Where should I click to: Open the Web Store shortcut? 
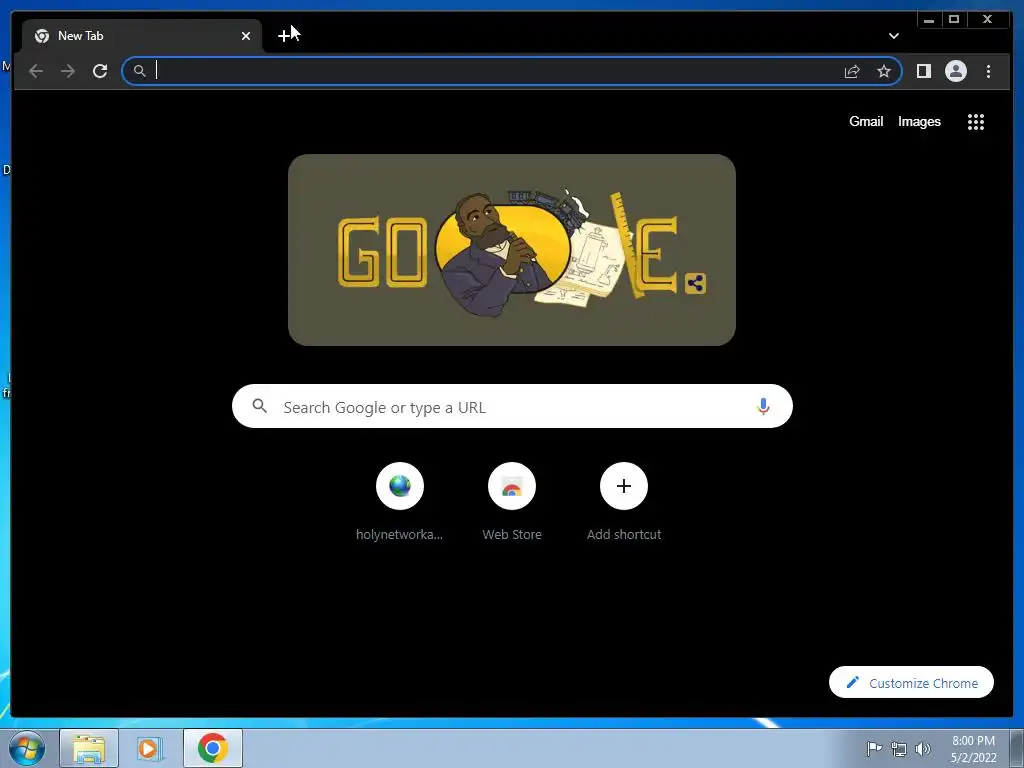512,502
